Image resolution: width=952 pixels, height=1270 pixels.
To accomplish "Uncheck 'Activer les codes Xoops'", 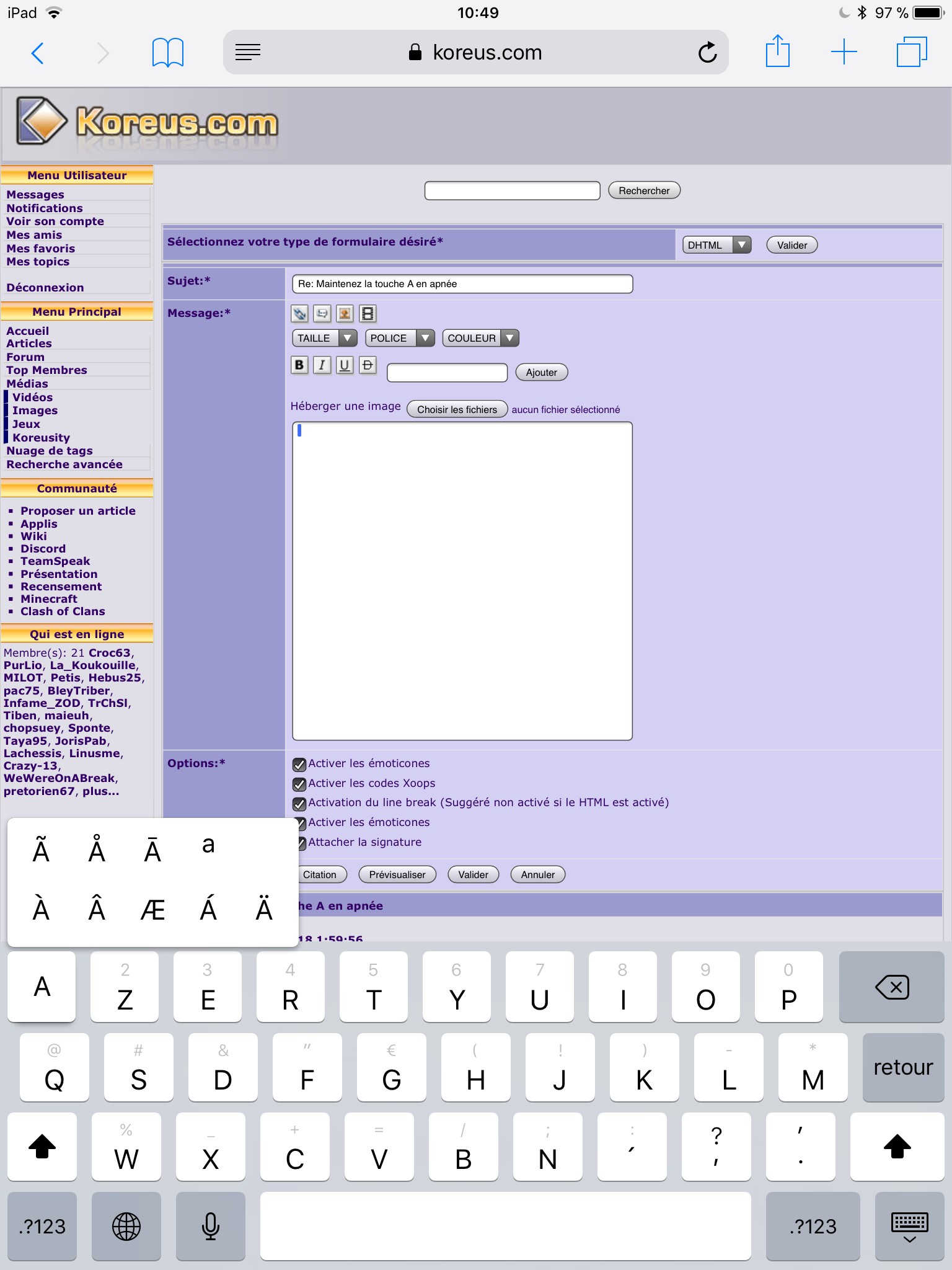I will 299,784.
